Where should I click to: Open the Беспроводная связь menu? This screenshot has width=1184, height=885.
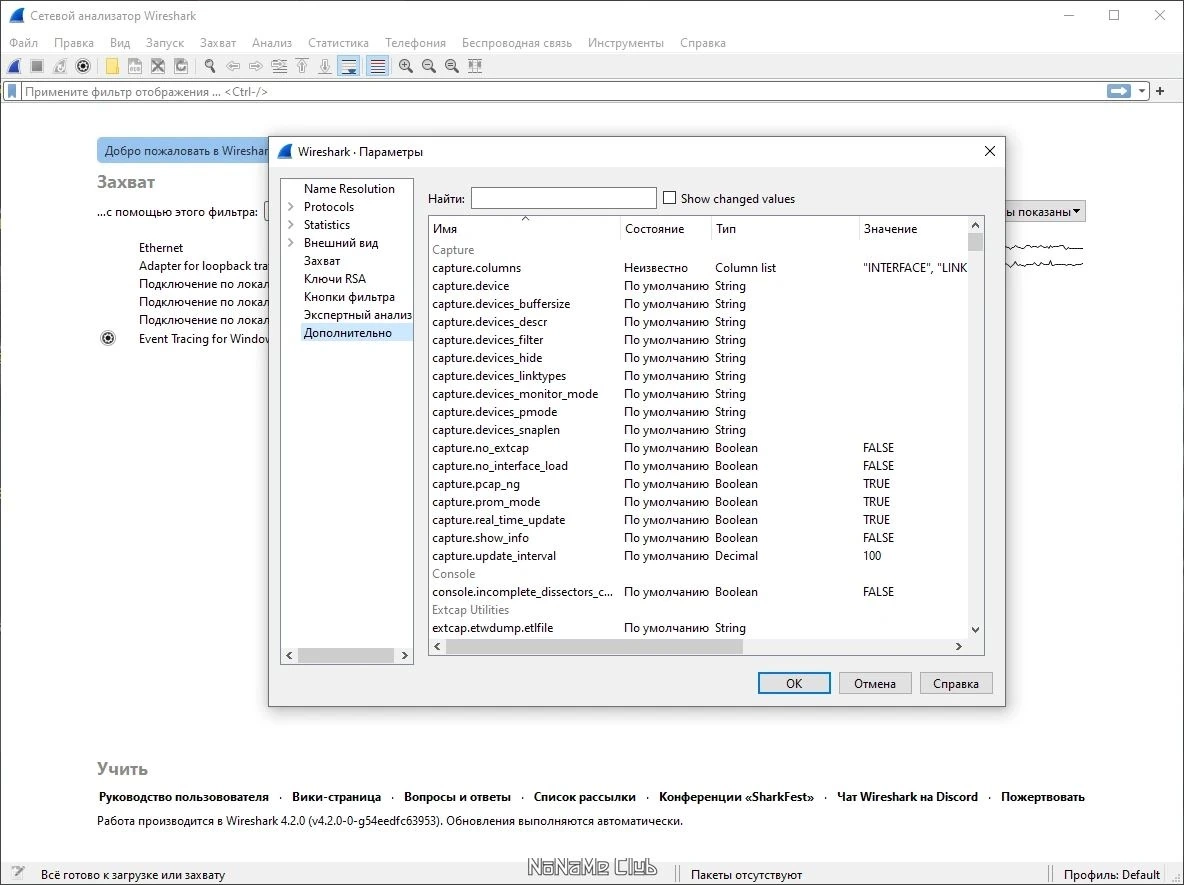(x=516, y=43)
